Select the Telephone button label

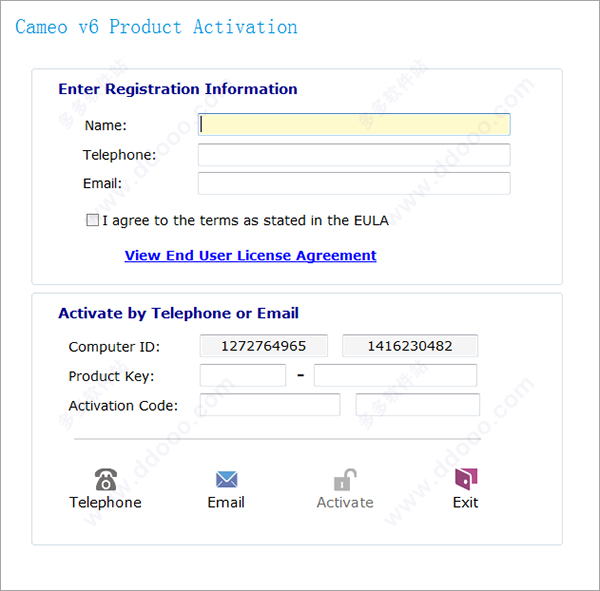point(105,502)
